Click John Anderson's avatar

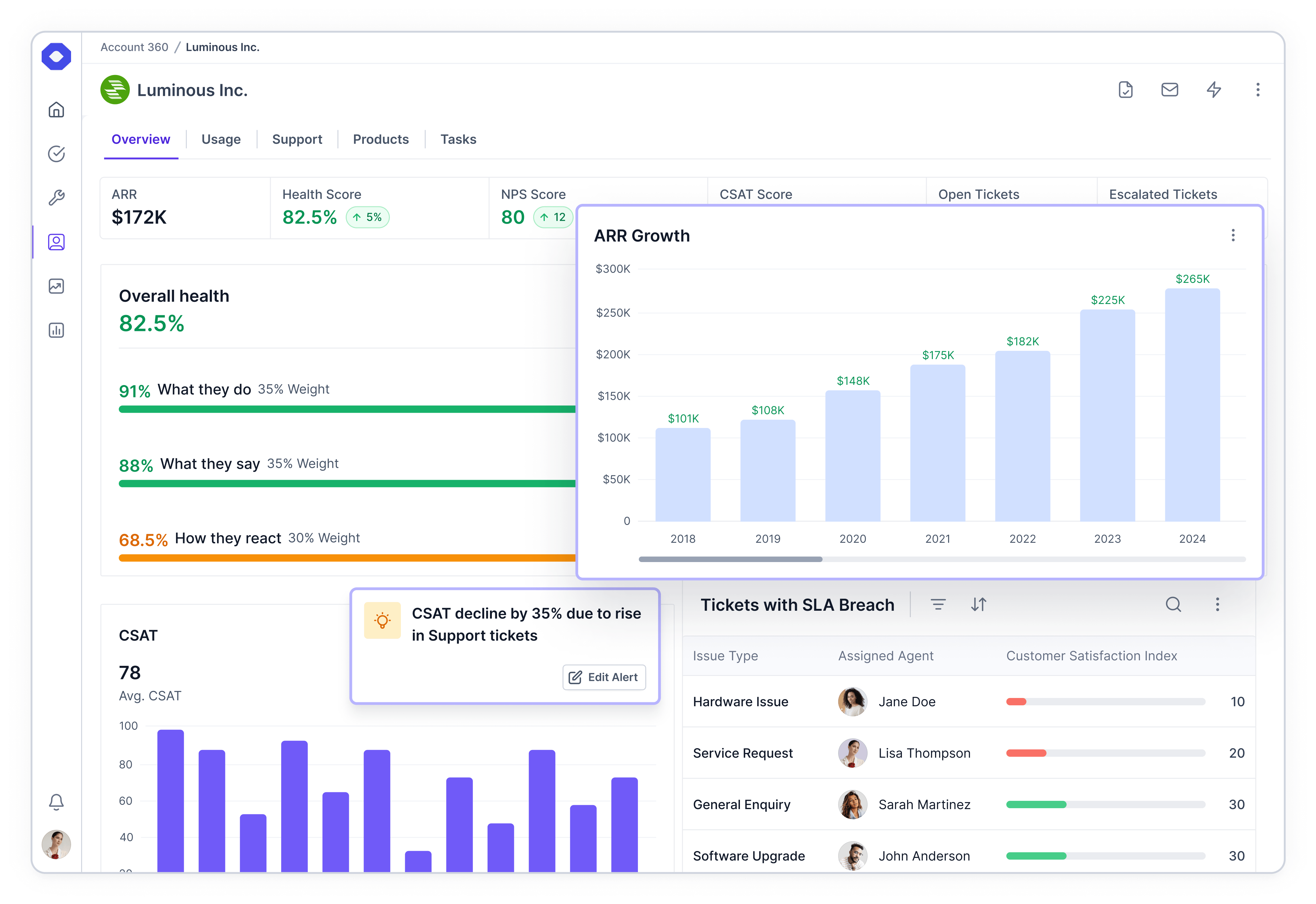coord(853,856)
